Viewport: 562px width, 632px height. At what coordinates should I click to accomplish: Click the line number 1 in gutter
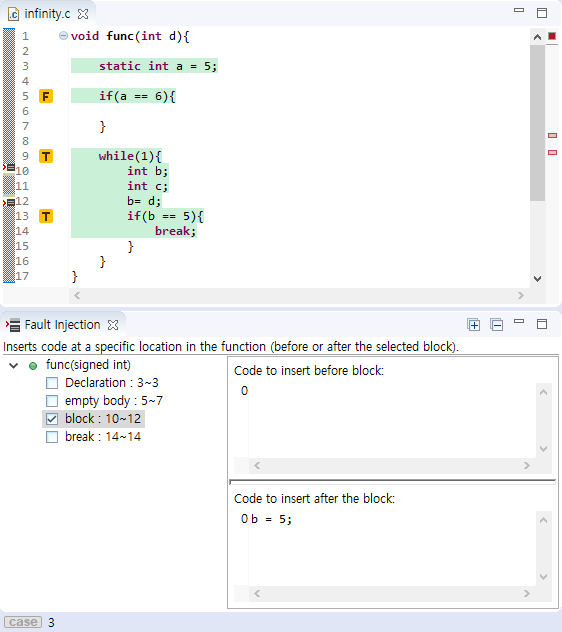tap(25, 36)
